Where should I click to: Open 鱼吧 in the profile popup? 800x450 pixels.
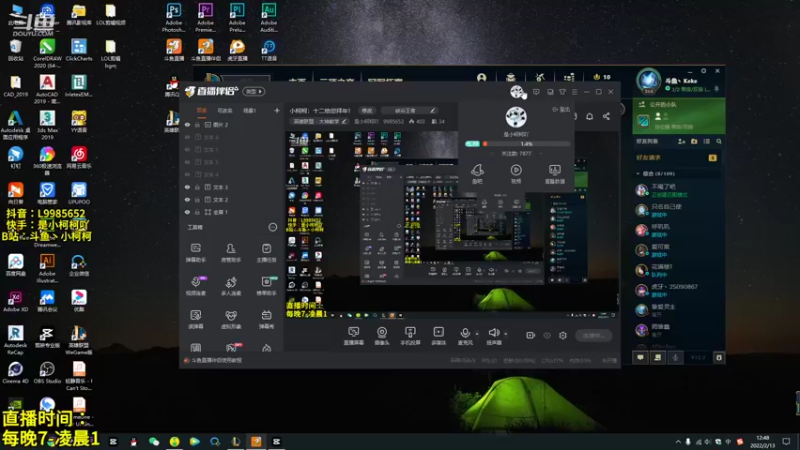[477, 173]
